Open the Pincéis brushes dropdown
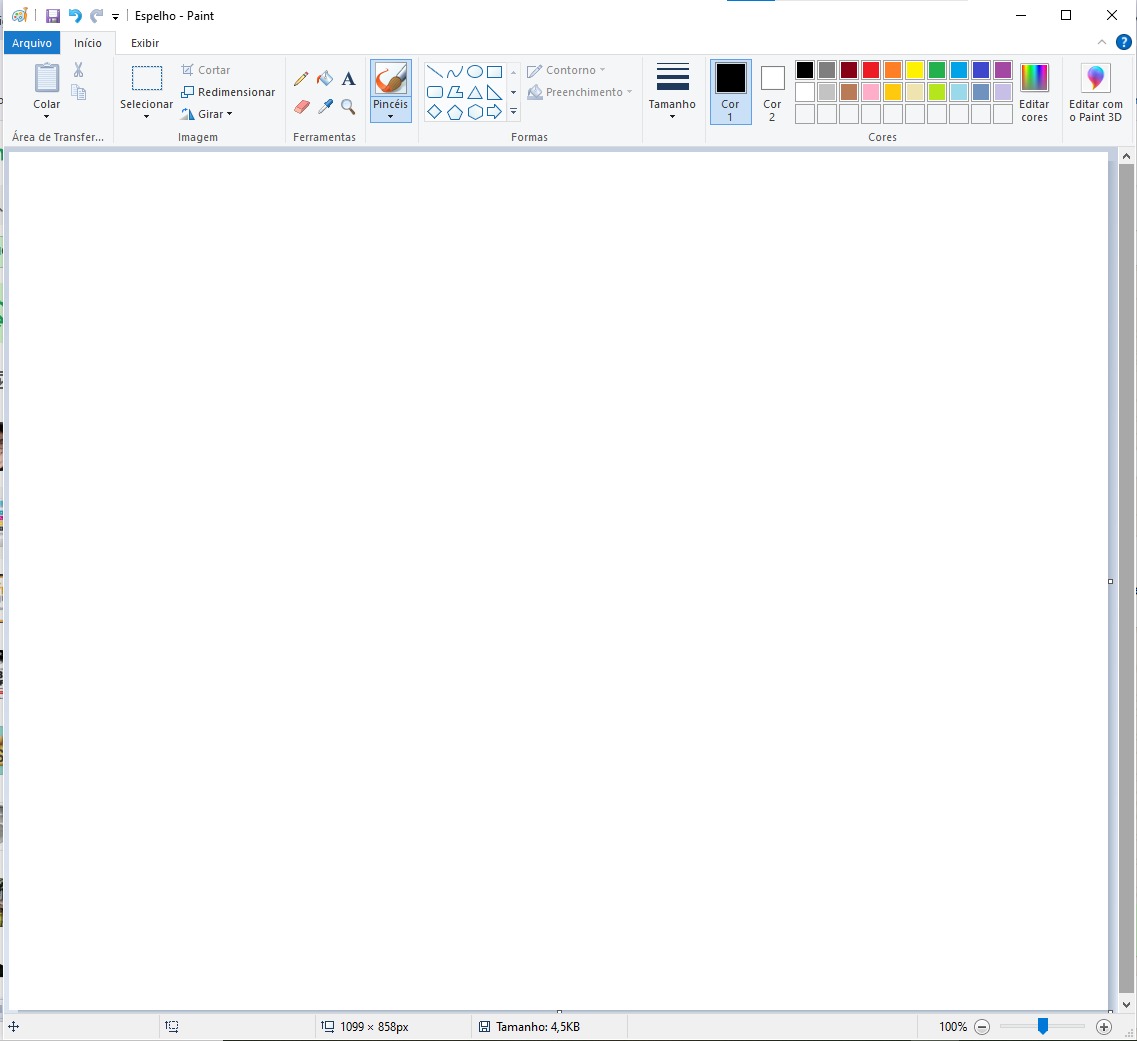1137x1041 pixels. [390, 111]
